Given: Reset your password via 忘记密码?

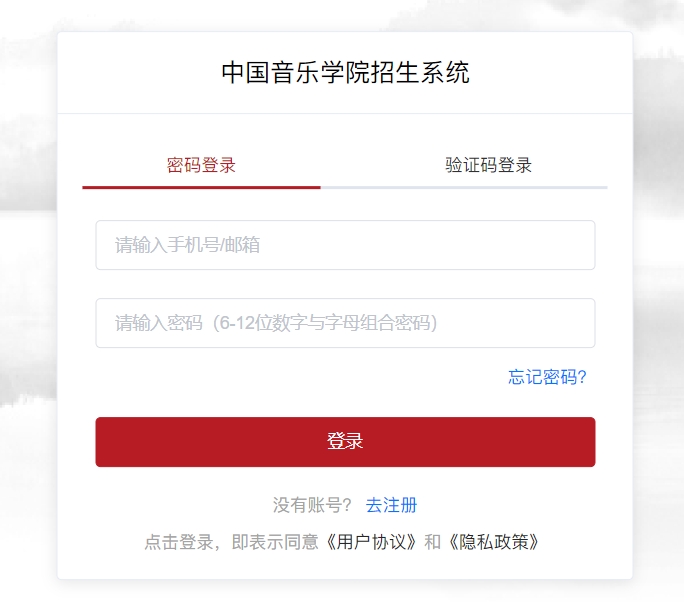Looking at the screenshot, I should pos(547,377).
